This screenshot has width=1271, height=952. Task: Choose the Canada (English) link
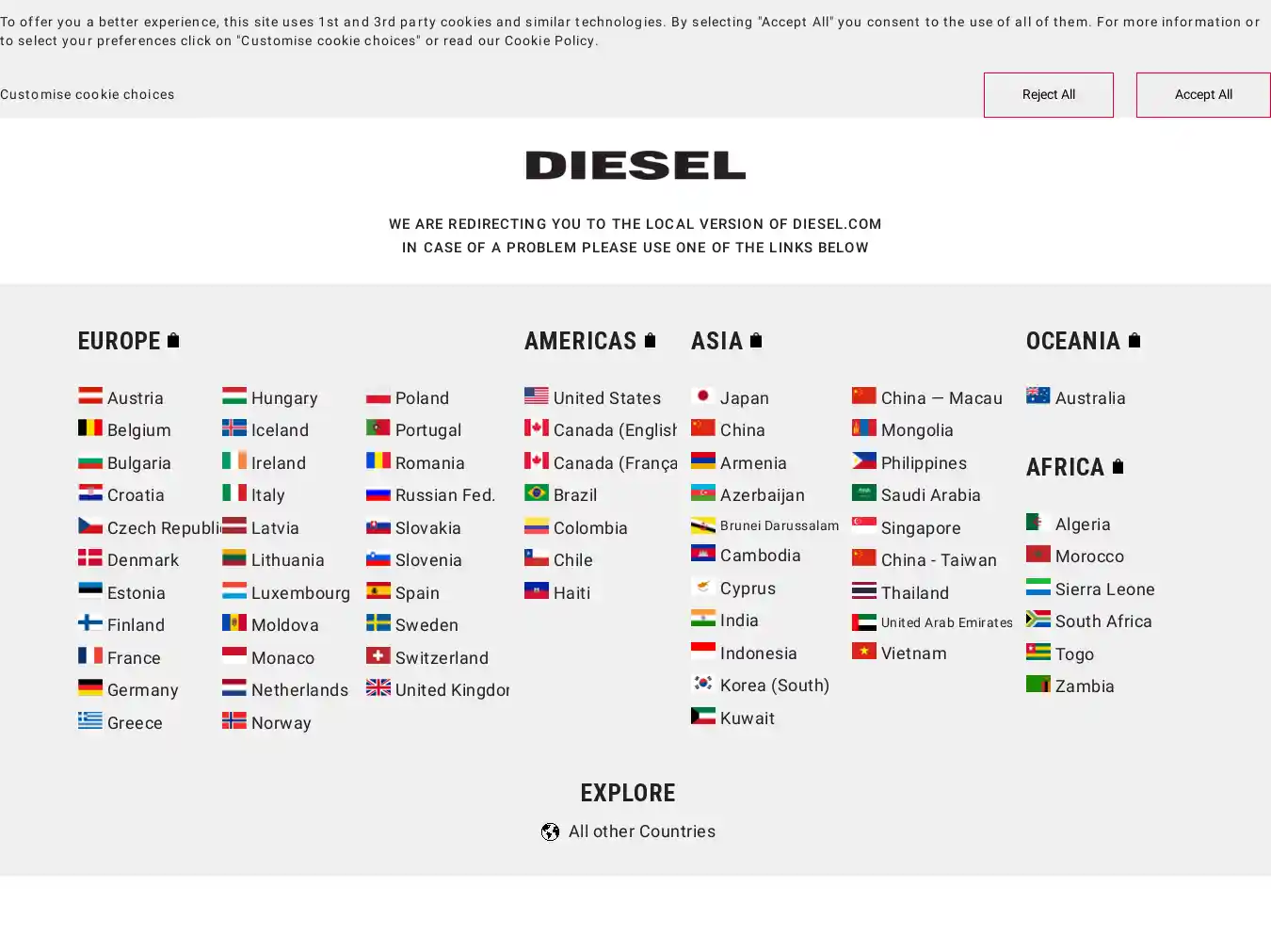coord(614,430)
